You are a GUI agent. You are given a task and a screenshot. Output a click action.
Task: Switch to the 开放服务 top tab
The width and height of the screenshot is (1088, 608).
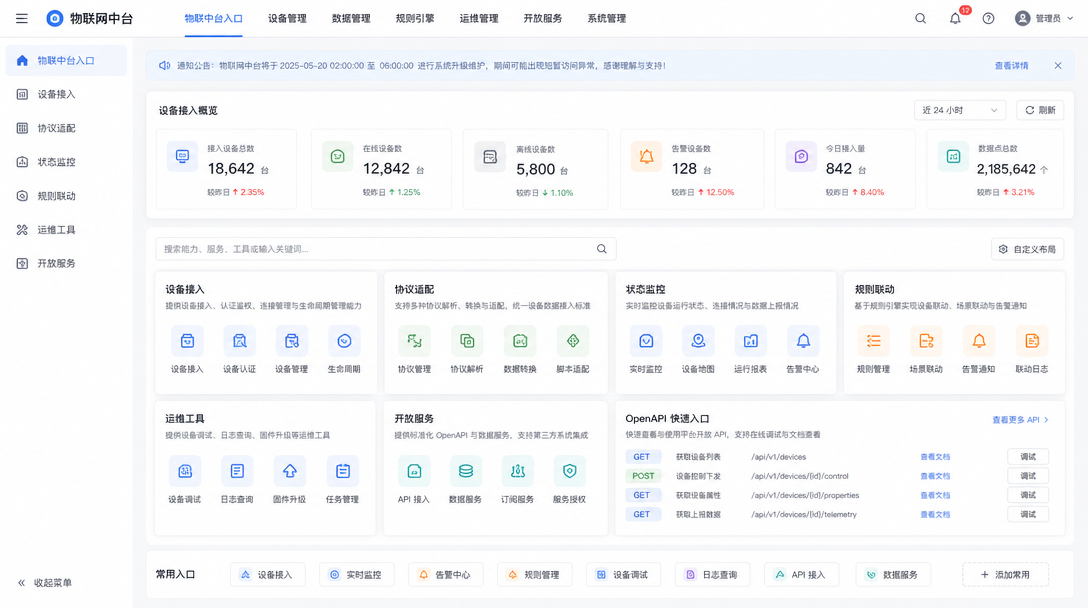tap(543, 19)
